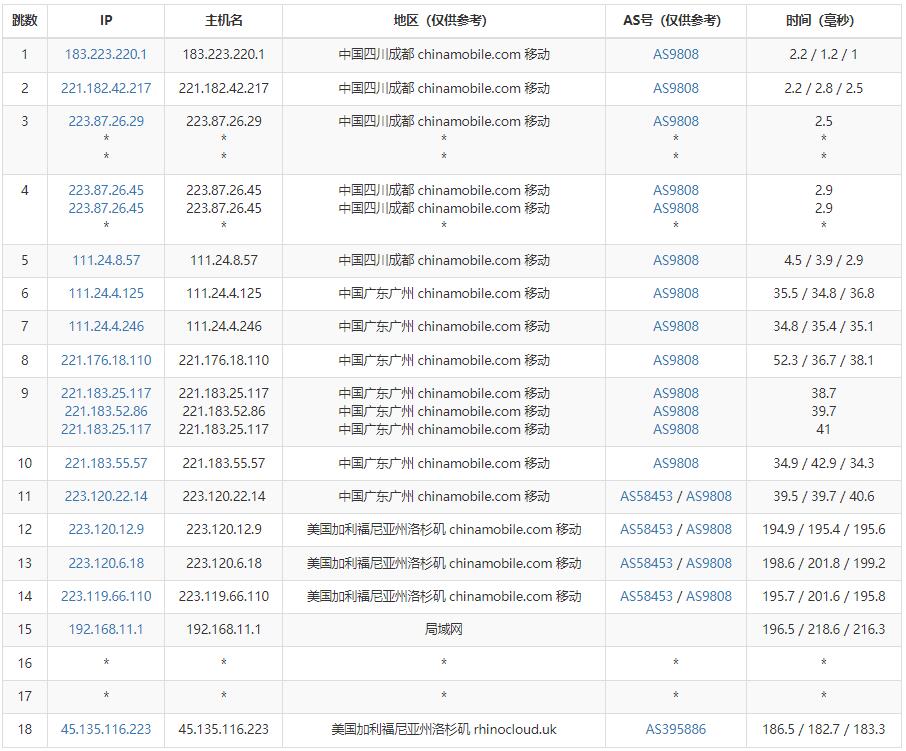Click time value 35.5 / 34.8 / 36.8
The width and height of the screenshot is (906, 751).
[x=823, y=293]
